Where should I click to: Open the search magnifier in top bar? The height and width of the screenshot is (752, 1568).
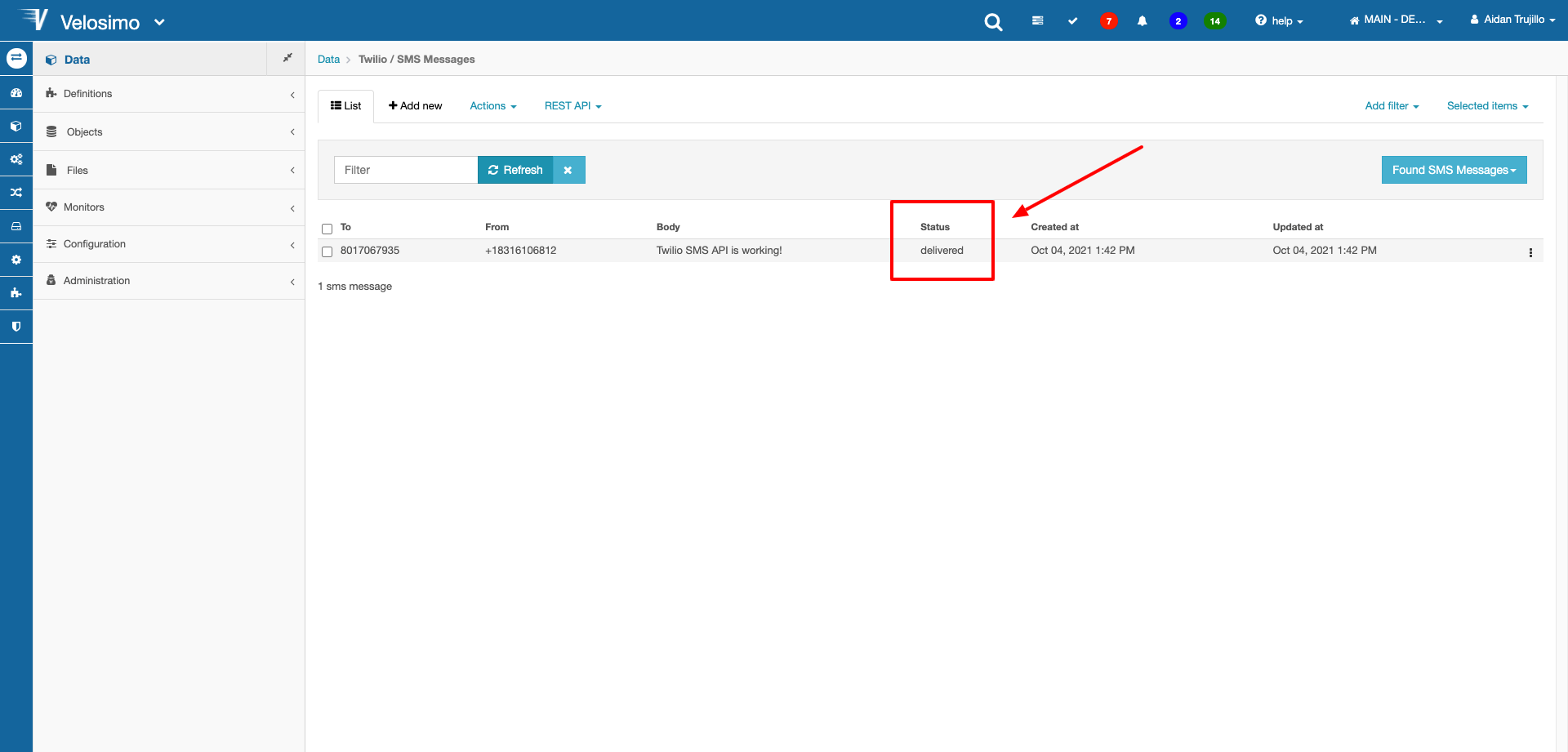tap(993, 22)
